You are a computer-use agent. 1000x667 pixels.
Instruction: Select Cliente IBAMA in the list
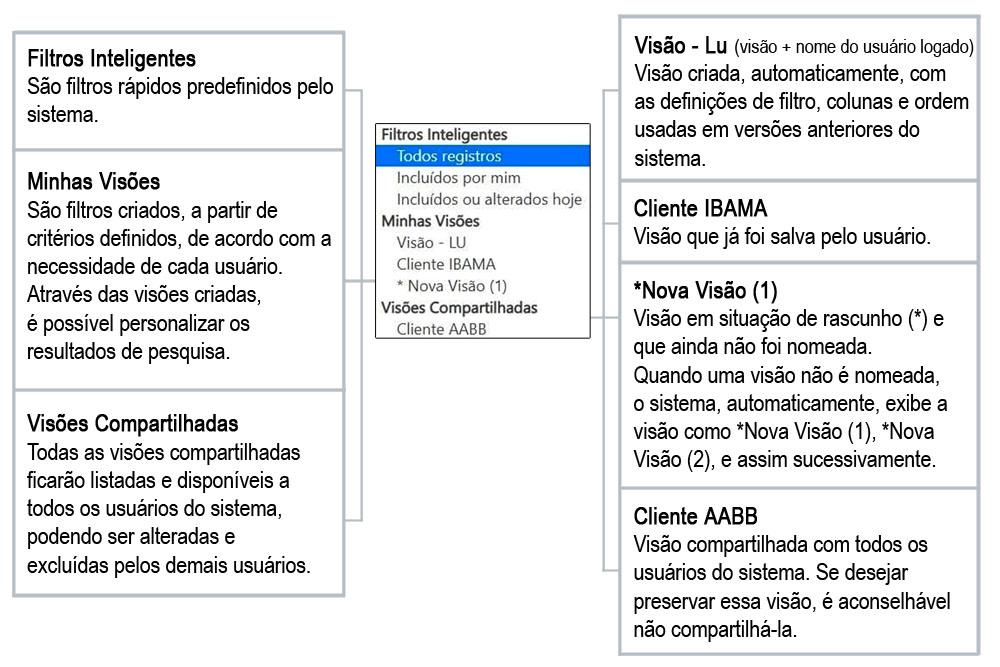(483, 265)
